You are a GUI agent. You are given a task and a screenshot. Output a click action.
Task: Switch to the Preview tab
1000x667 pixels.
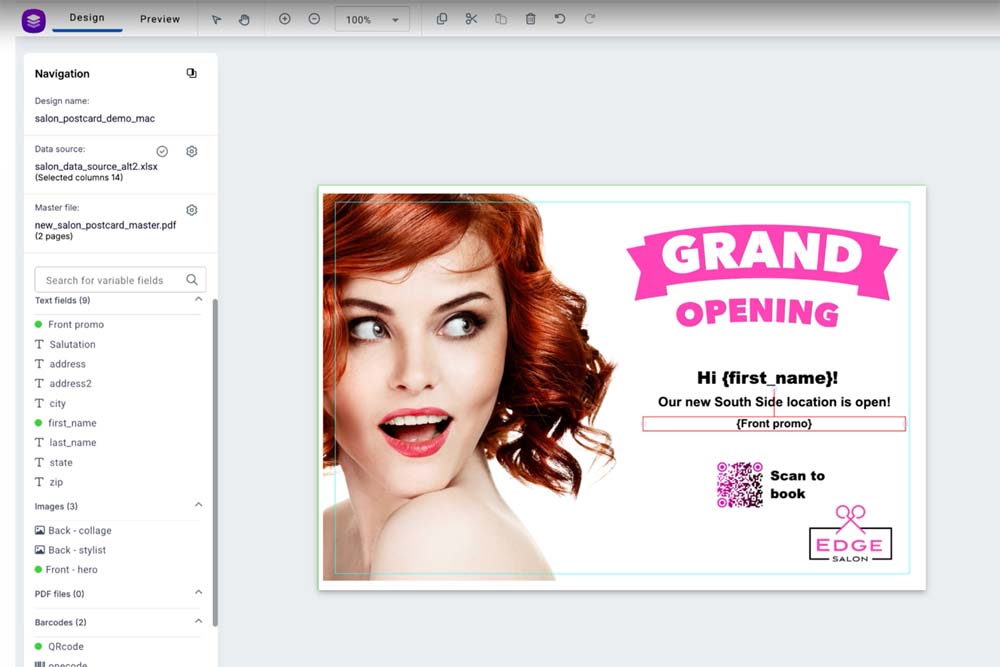[160, 19]
